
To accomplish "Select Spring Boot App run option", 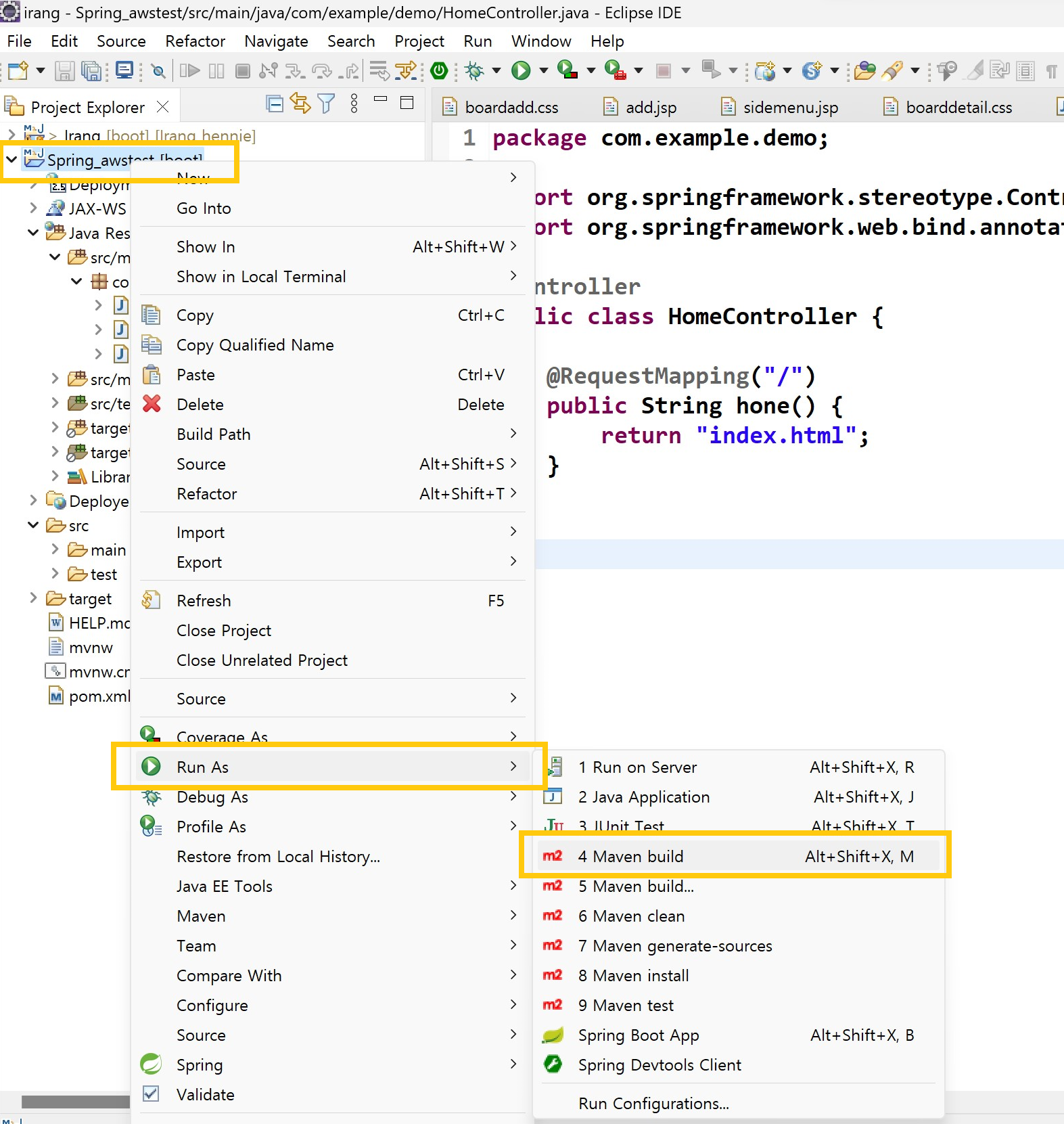I will 738,1035.
